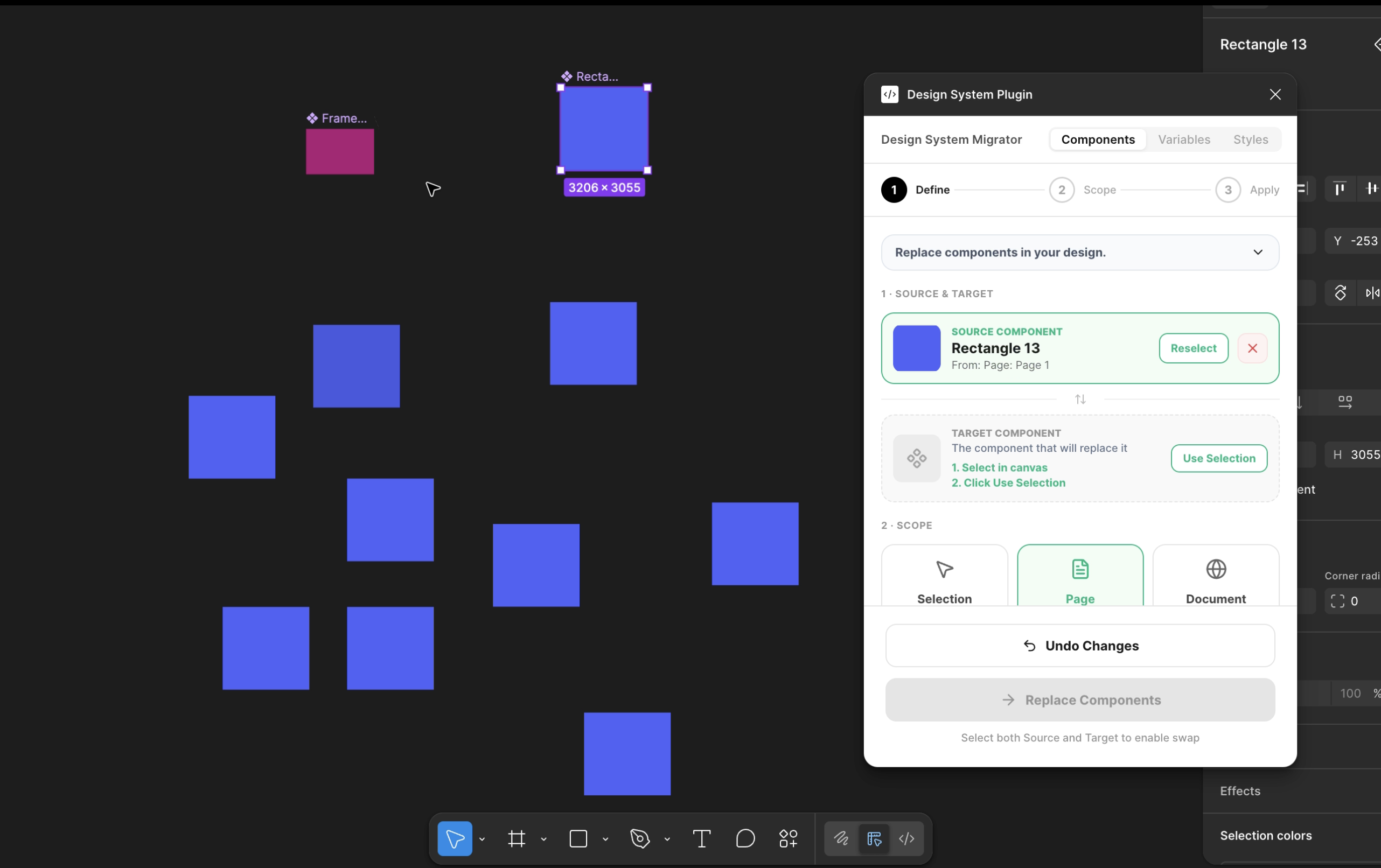Open the Actions and components tool

click(788, 839)
